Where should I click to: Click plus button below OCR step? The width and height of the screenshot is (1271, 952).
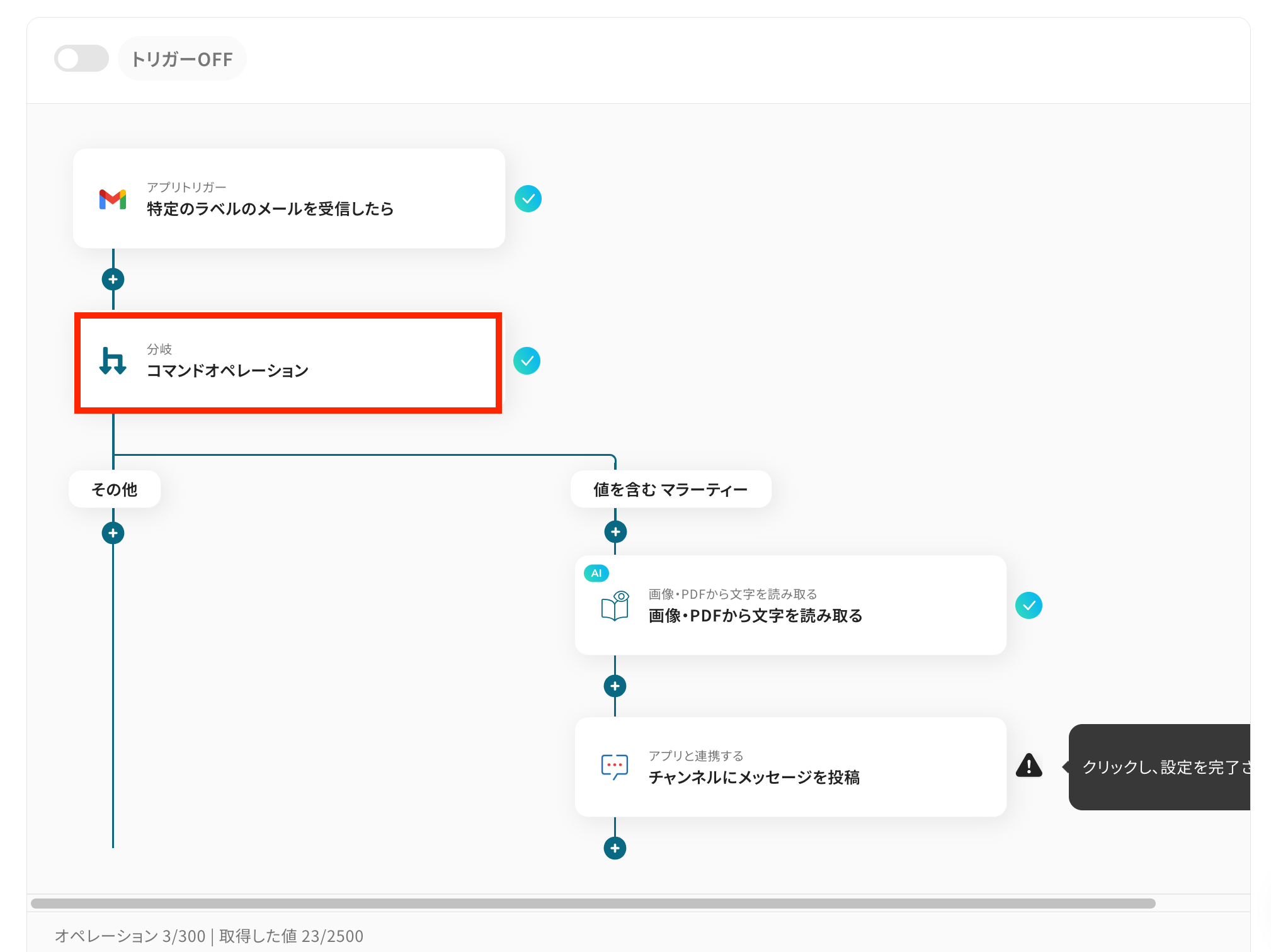click(x=615, y=686)
